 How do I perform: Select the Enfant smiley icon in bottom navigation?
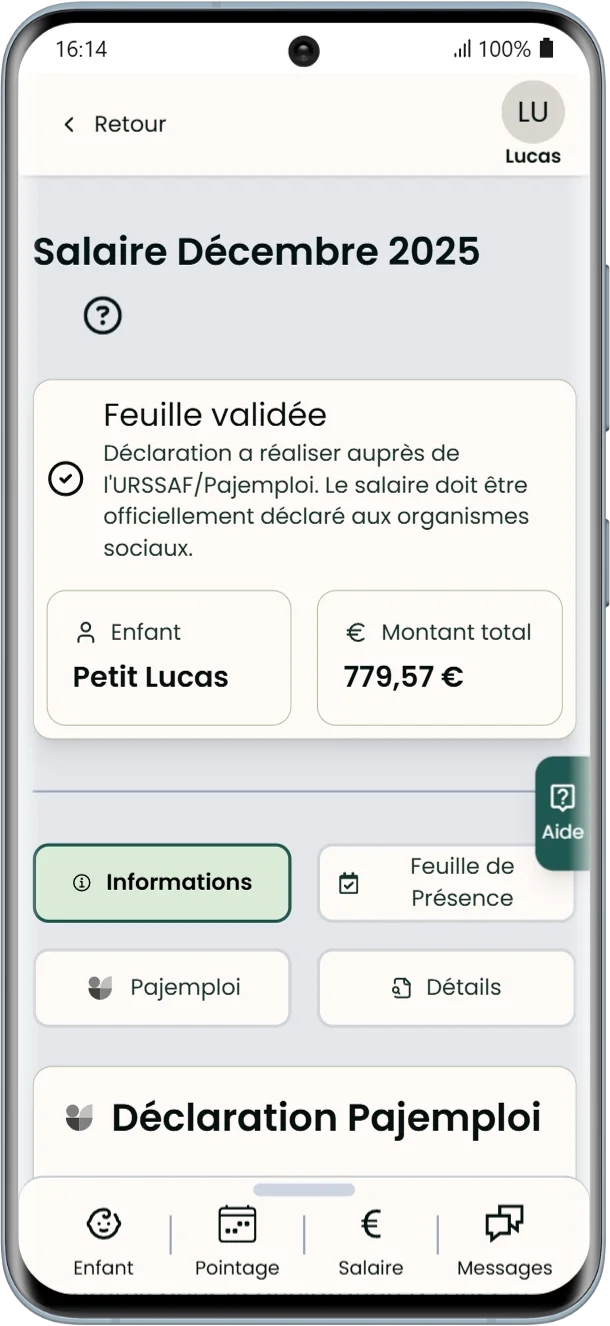[x=103, y=1223]
